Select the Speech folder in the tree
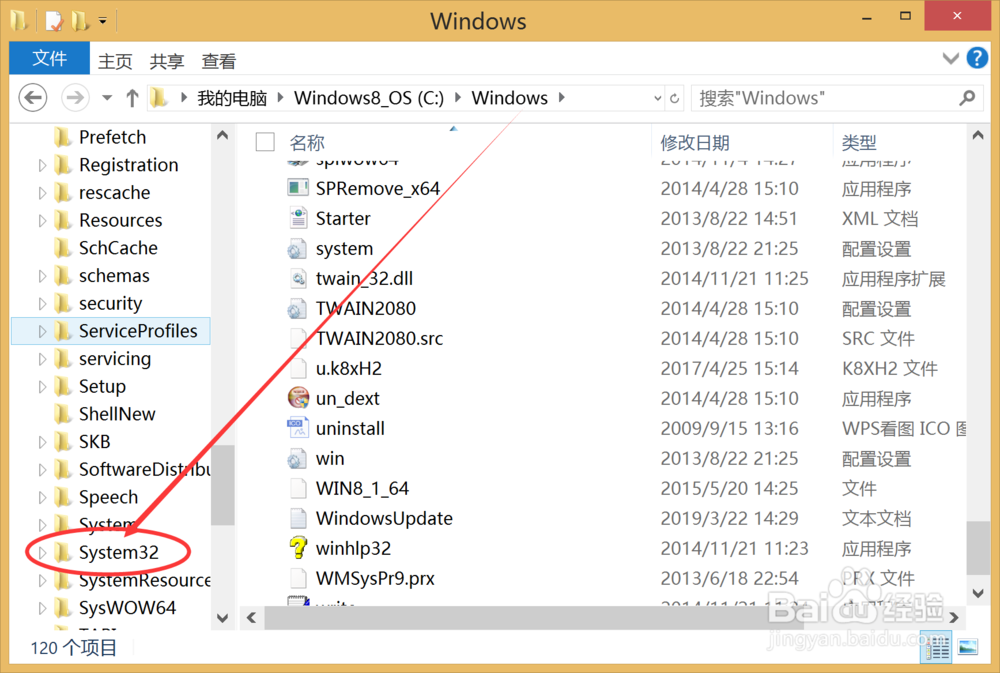Screen dimensions: 1000x673 click(108, 498)
